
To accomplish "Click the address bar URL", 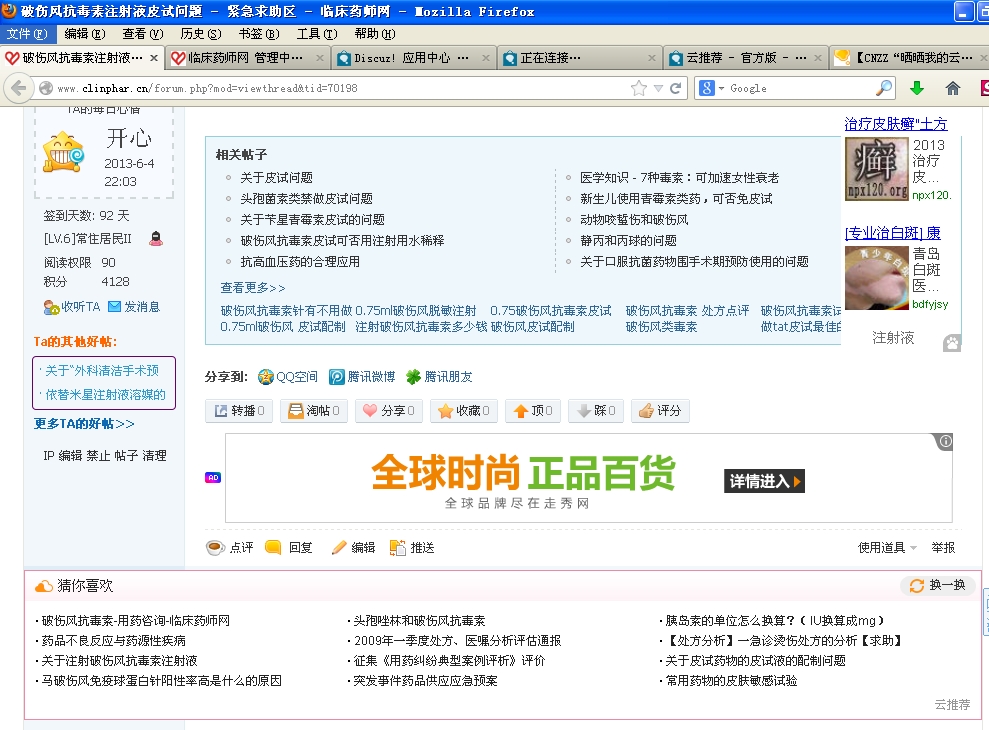I will 208,88.
